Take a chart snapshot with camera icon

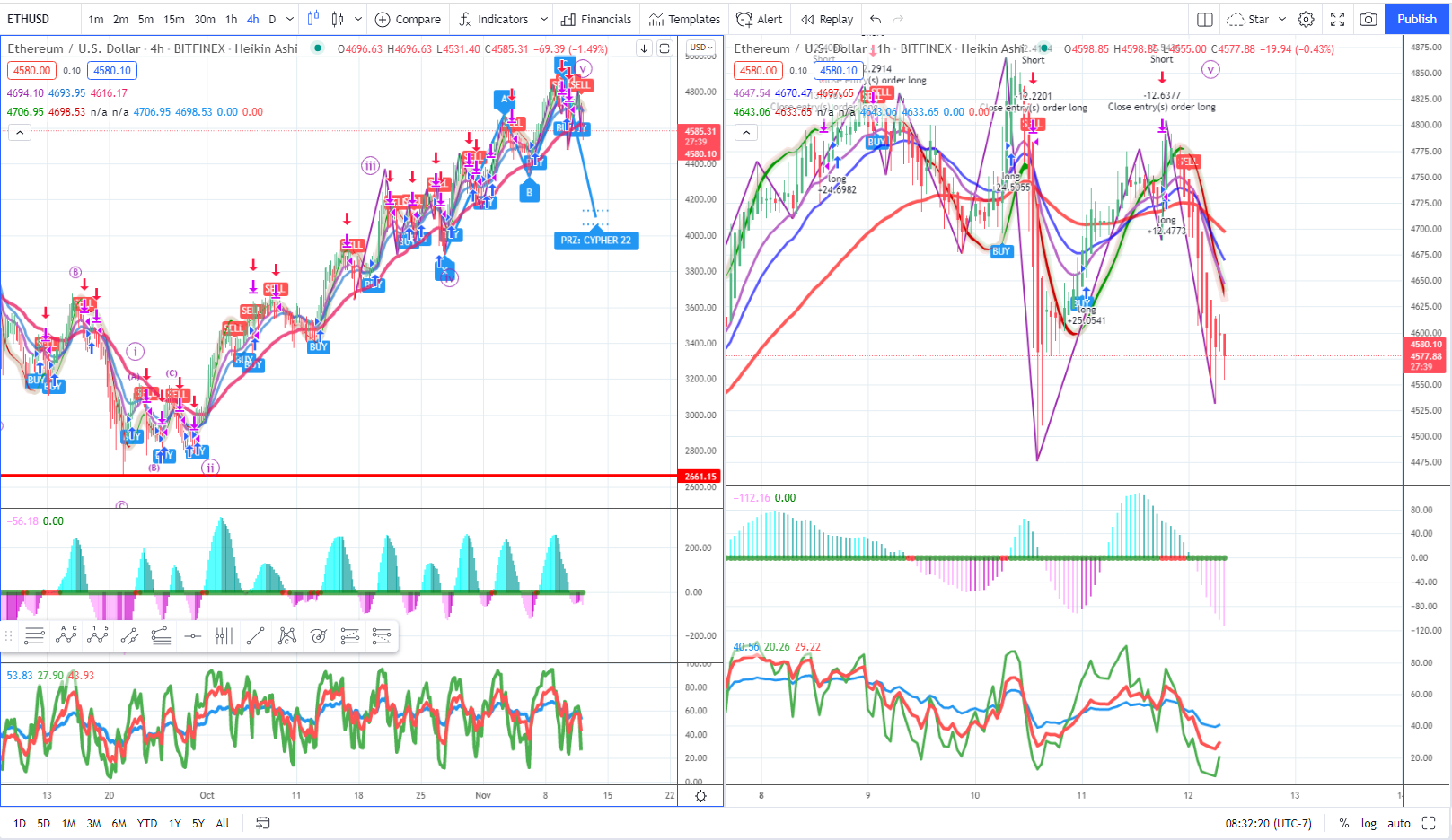coord(1368,19)
